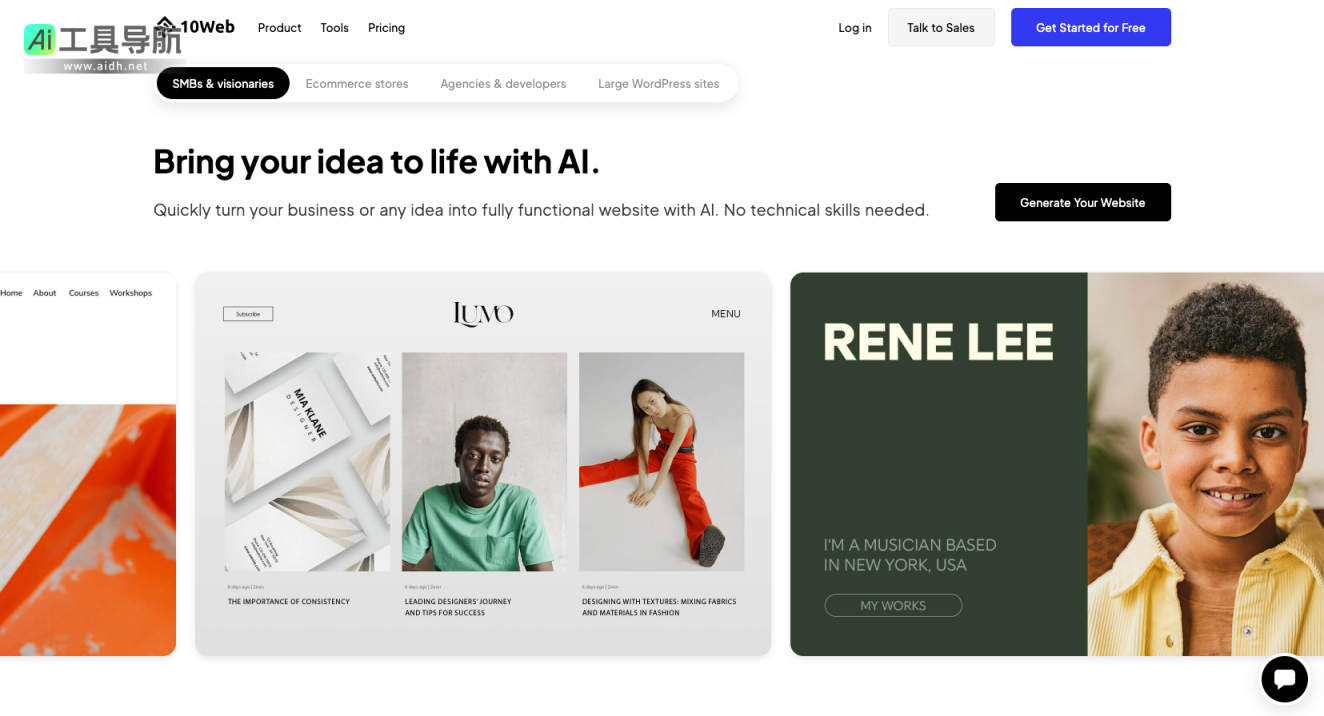Click the Generate Your Website button
The width and height of the screenshot is (1324, 716).
1083,202
